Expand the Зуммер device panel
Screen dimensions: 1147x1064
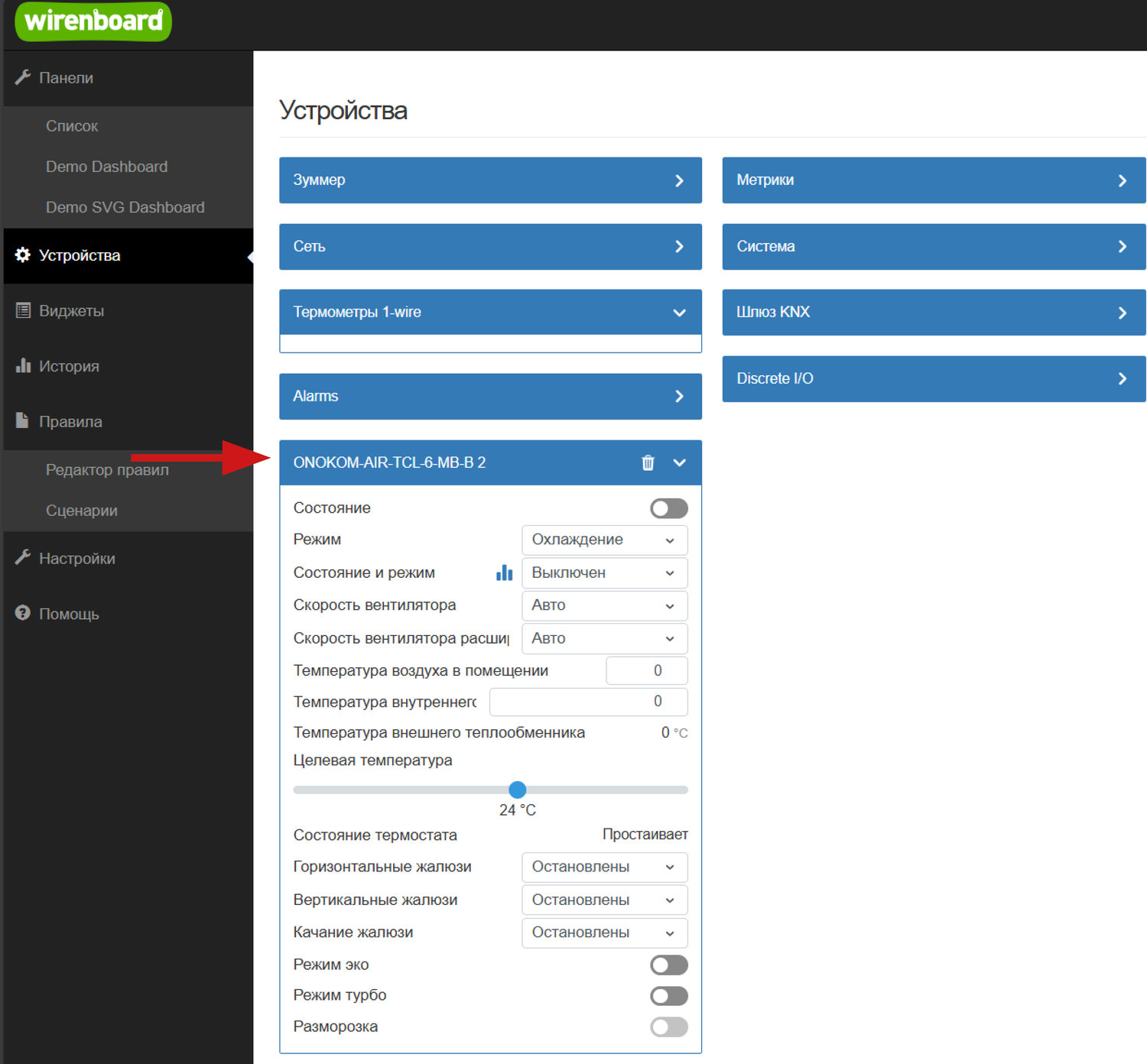point(490,180)
